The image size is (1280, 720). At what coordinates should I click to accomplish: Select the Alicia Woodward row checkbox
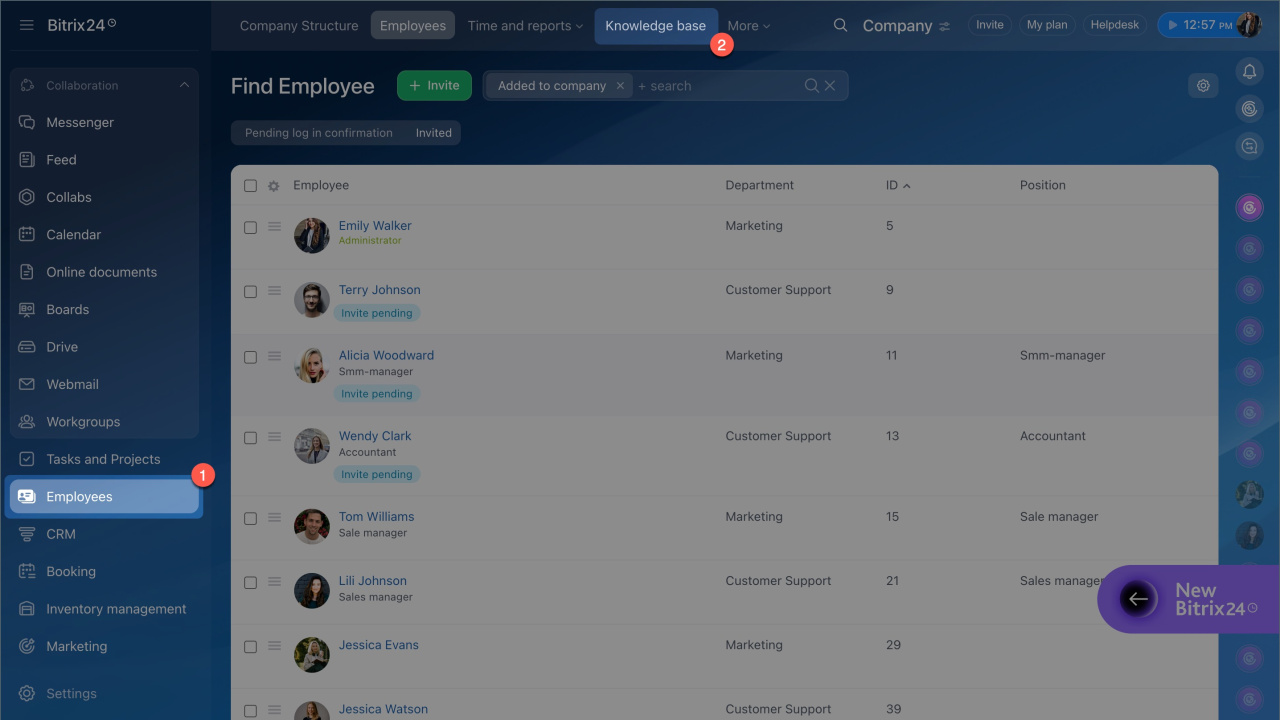[250, 357]
